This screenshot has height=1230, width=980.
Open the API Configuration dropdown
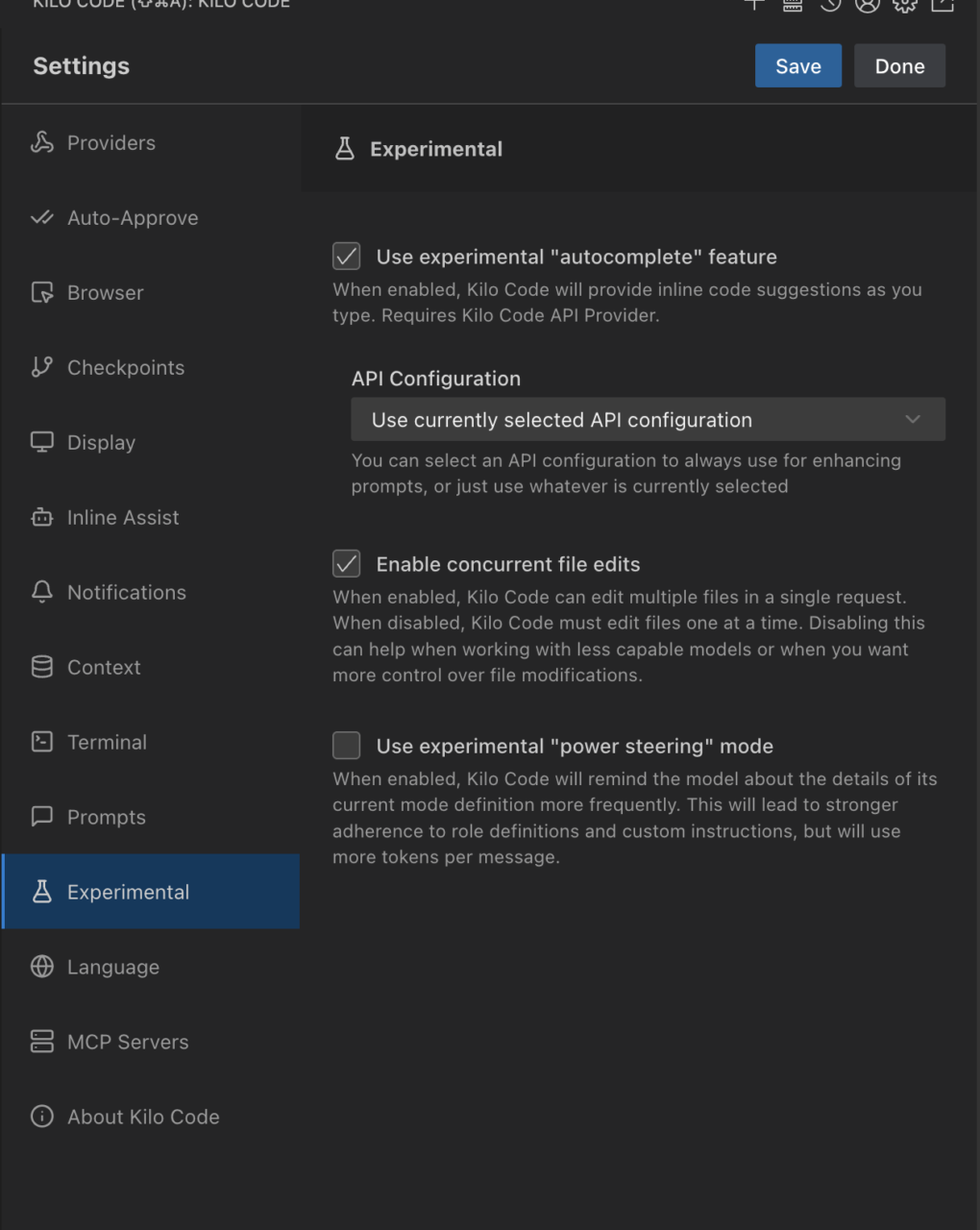(x=648, y=420)
